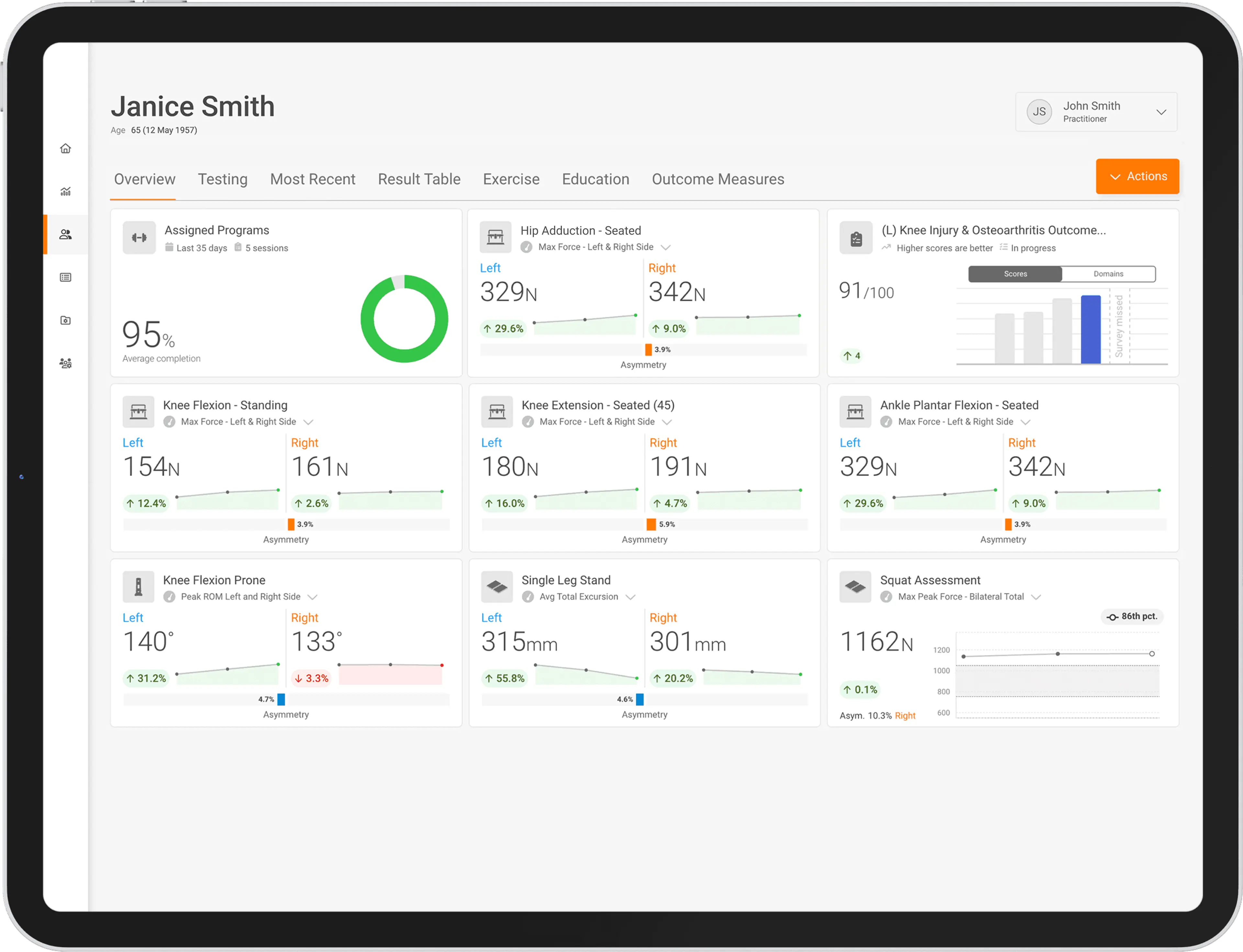Toggle the 86th pct. percentile indicator
This screenshot has width=1243, height=952.
tap(1132, 616)
